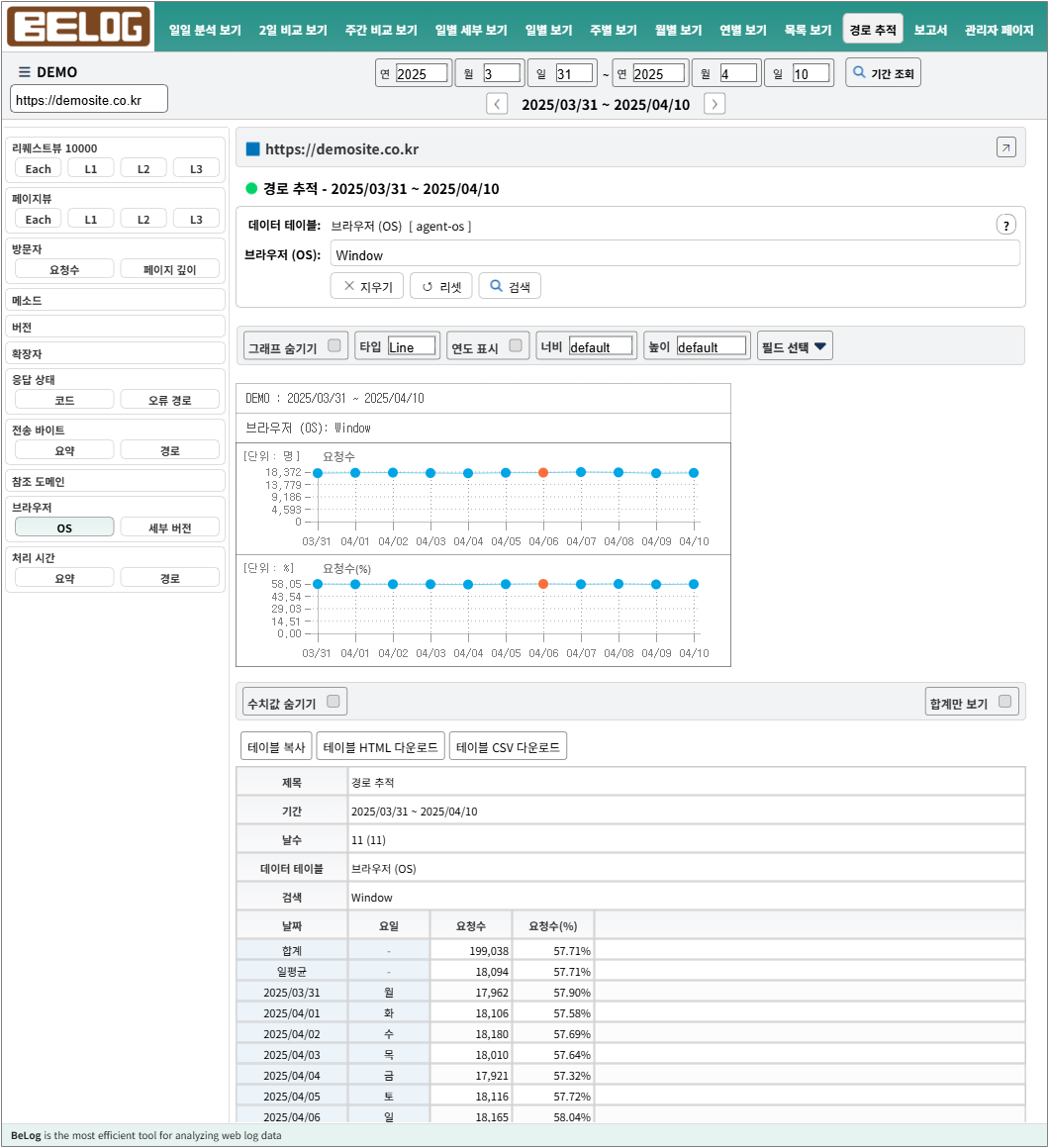Click Each under 리퀘스트뷰 10000
Screen dimensions: 1049x1148
[38, 168]
